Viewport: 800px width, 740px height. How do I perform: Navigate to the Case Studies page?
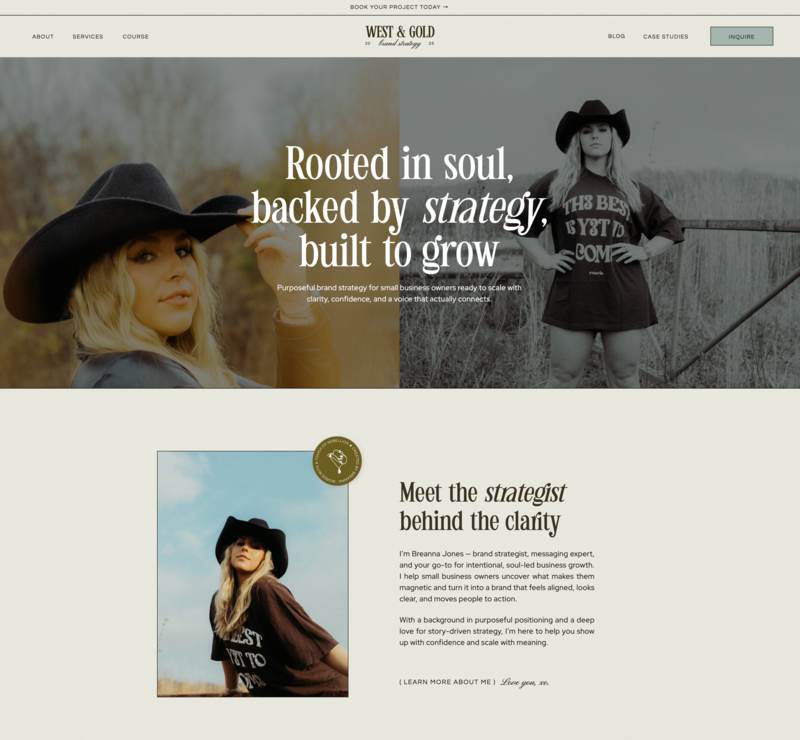pos(665,37)
